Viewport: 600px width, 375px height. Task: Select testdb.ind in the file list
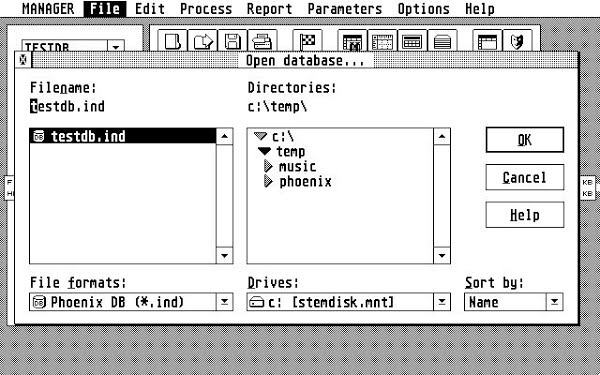tap(123, 136)
